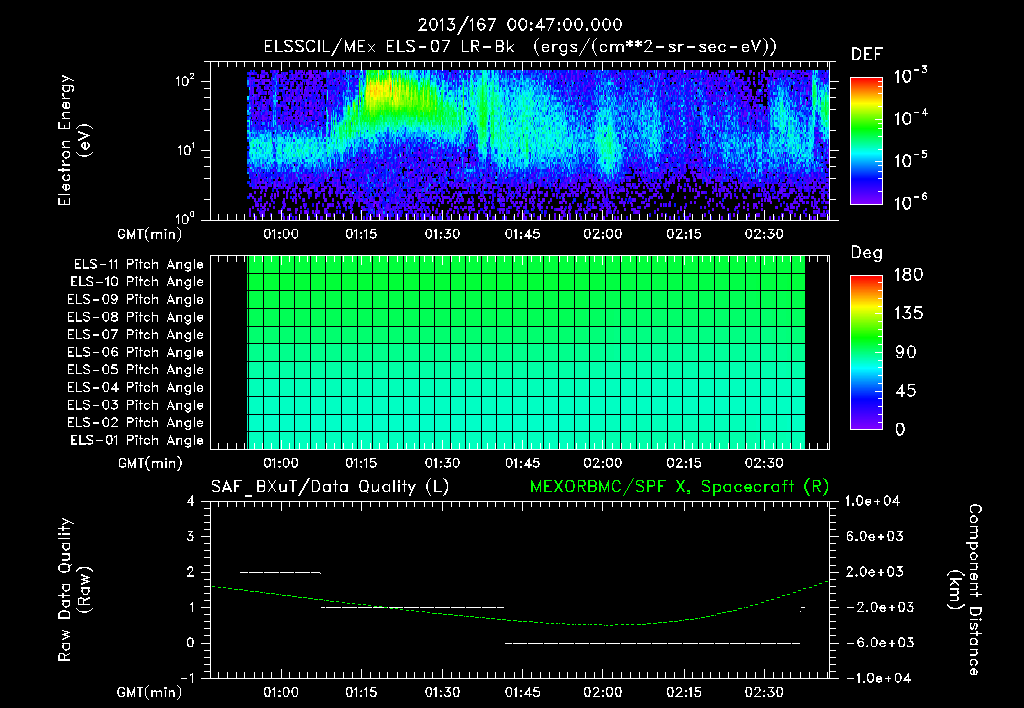Click the white data quality segment at level 1

tap(412, 607)
